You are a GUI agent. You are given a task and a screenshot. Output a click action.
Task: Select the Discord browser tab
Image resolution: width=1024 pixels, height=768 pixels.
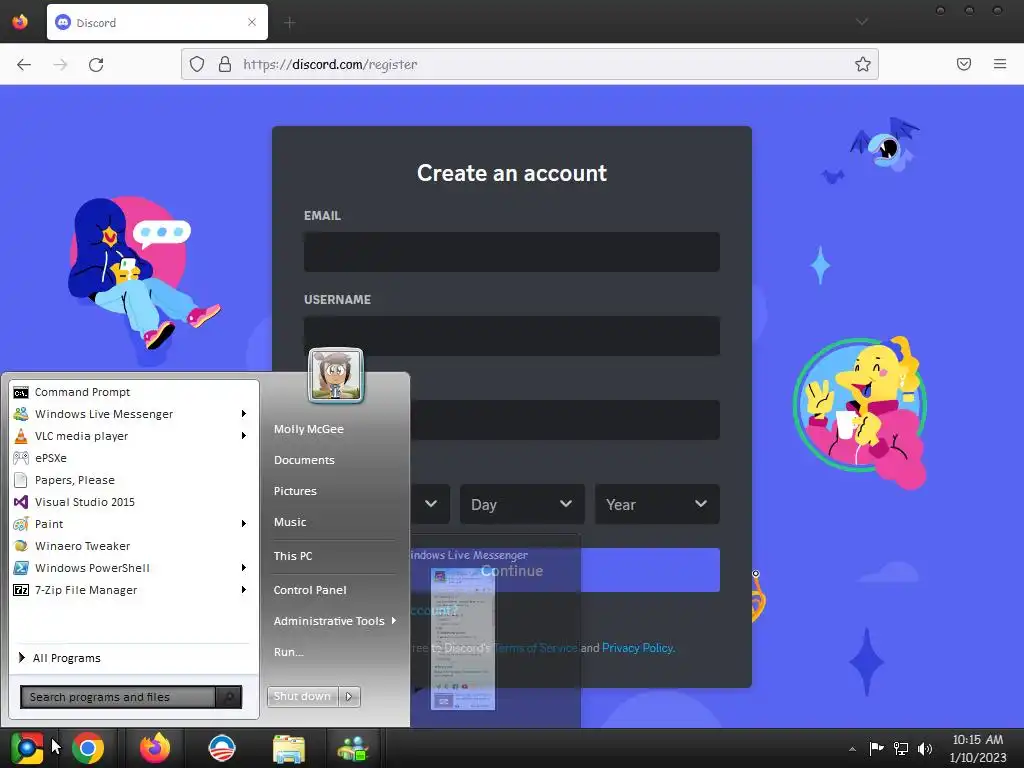(x=157, y=22)
